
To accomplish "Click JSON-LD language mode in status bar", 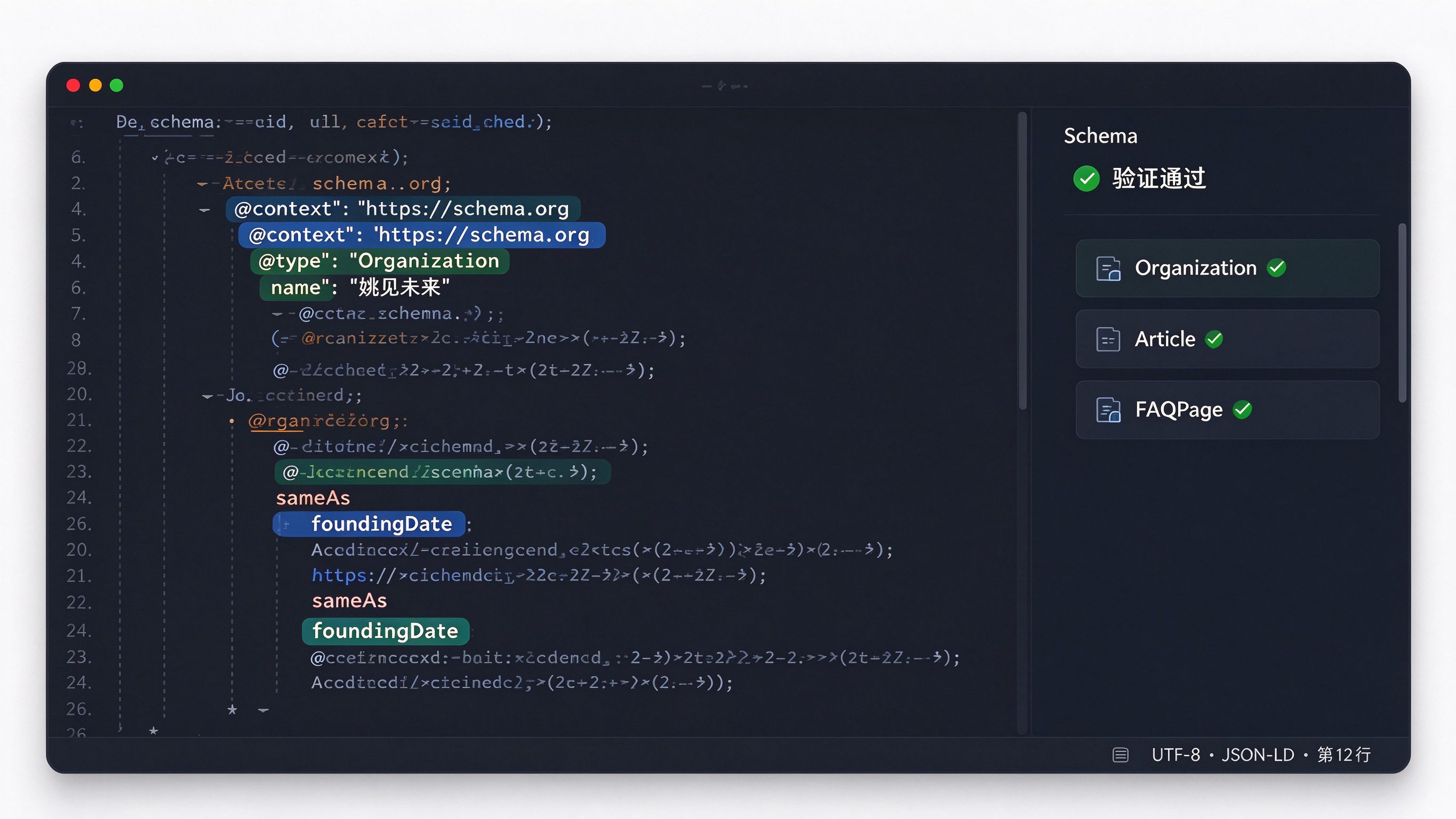I will [x=1258, y=754].
